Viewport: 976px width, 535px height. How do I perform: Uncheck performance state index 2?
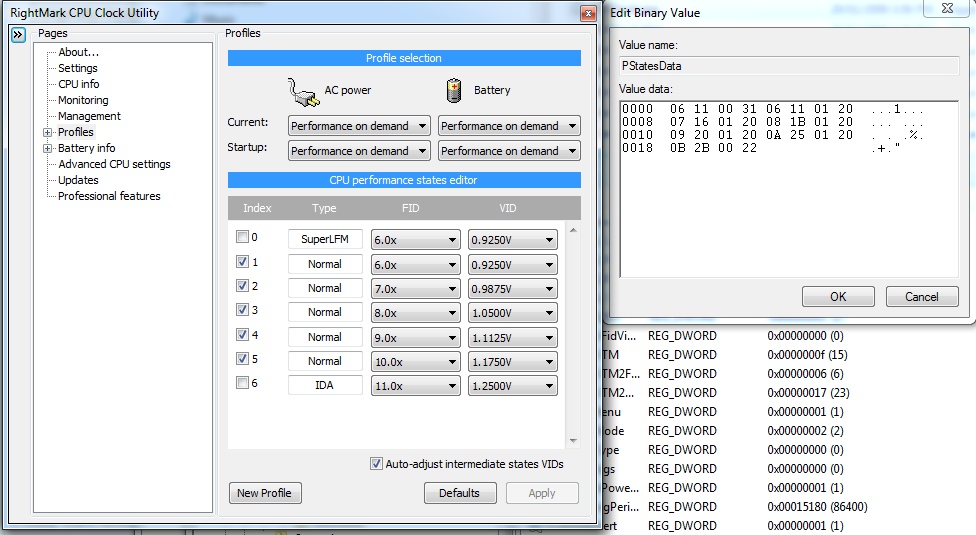pyautogui.click(x=242, y=286)
